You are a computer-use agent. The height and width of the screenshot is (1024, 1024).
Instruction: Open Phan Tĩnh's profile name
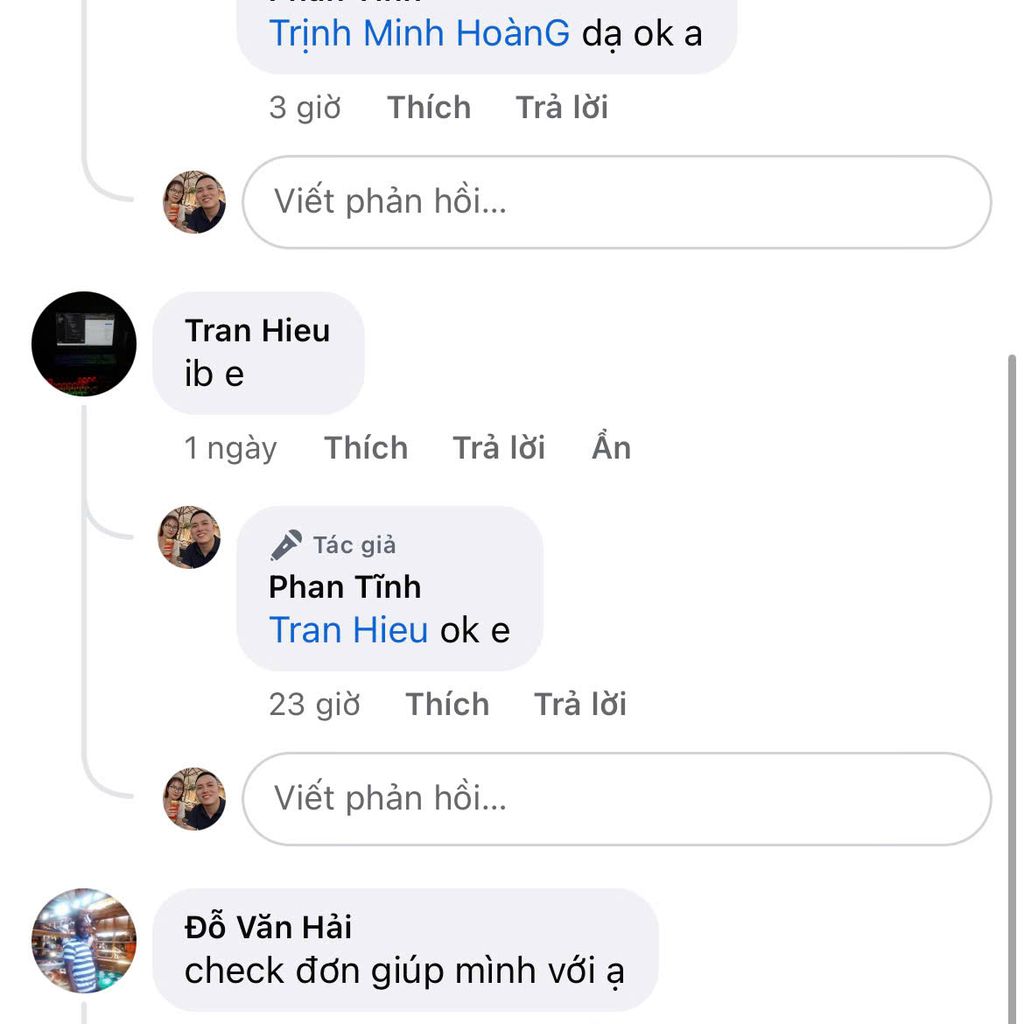click(x=345, y=587)
